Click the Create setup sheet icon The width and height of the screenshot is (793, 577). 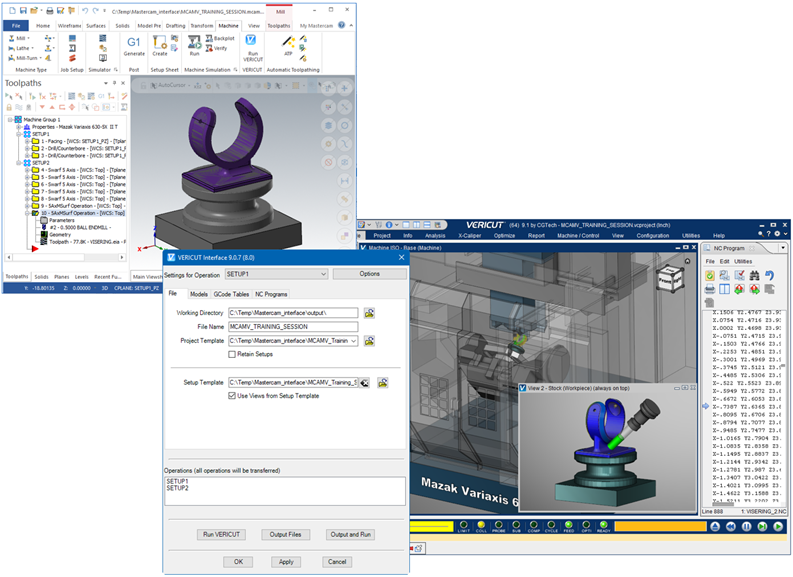click(x=160, y=42)
